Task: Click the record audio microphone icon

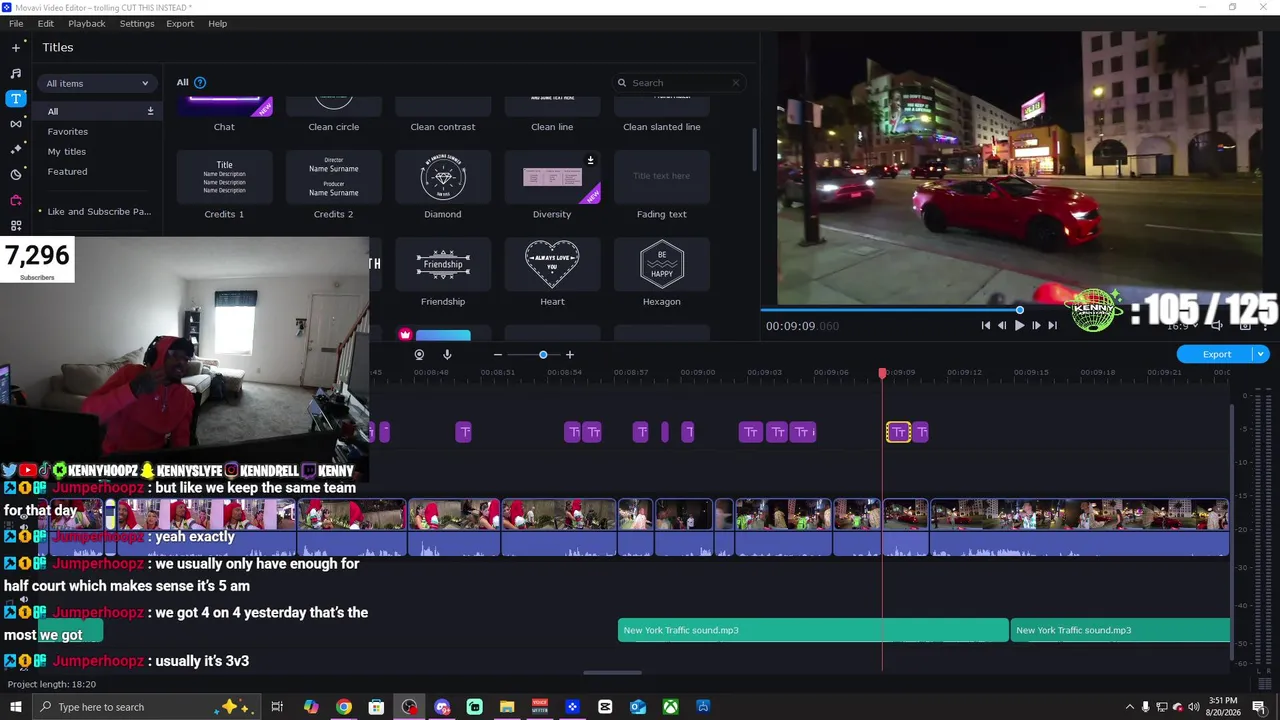Action: point(447,354)
